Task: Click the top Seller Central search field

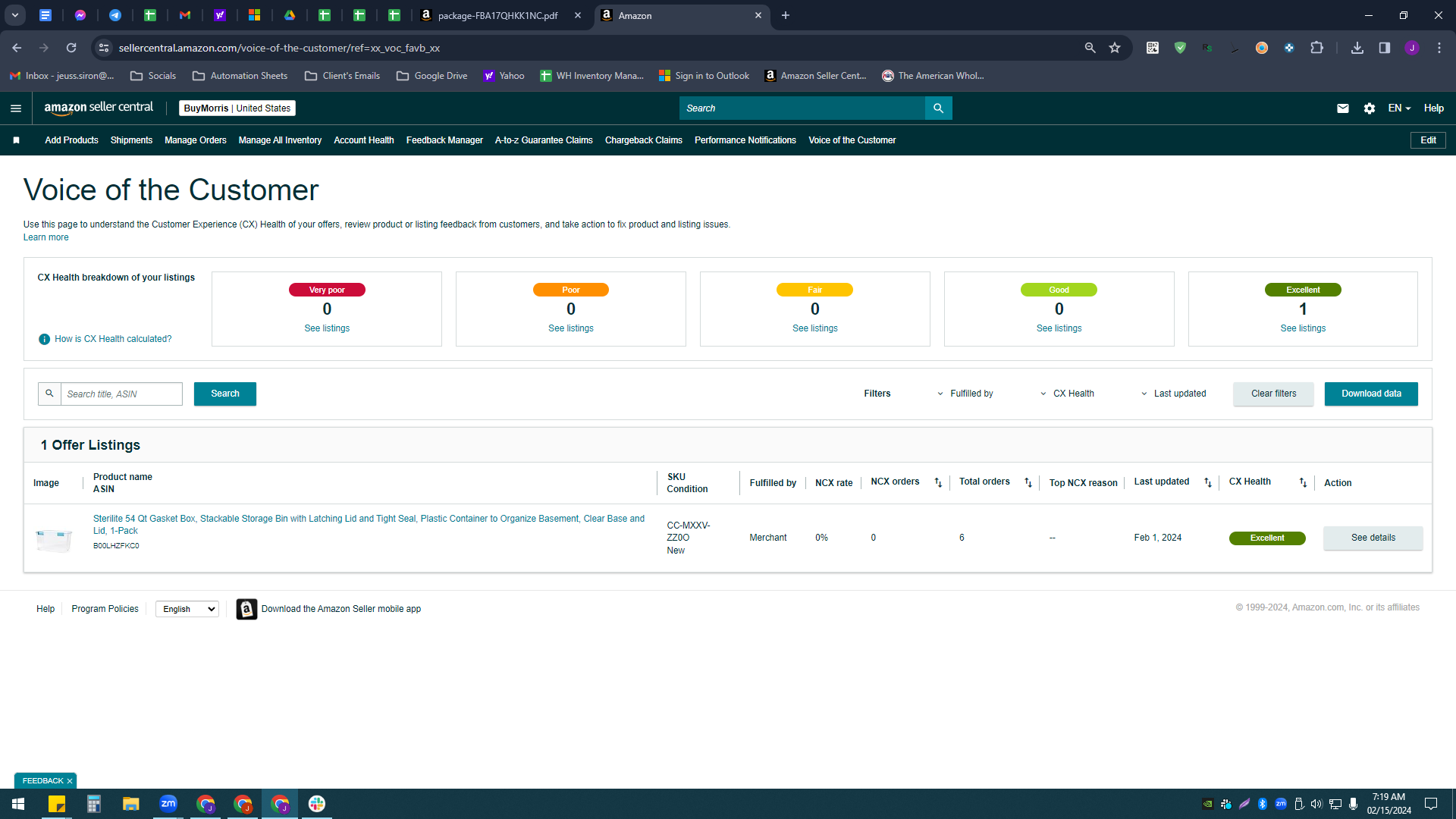Action: (802, 108)
